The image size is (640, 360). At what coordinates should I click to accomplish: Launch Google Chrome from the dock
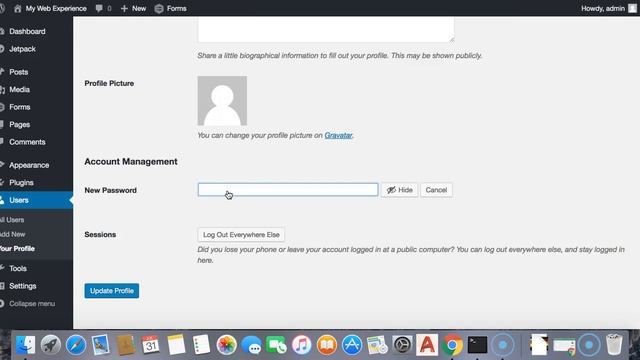pos(453,345)
